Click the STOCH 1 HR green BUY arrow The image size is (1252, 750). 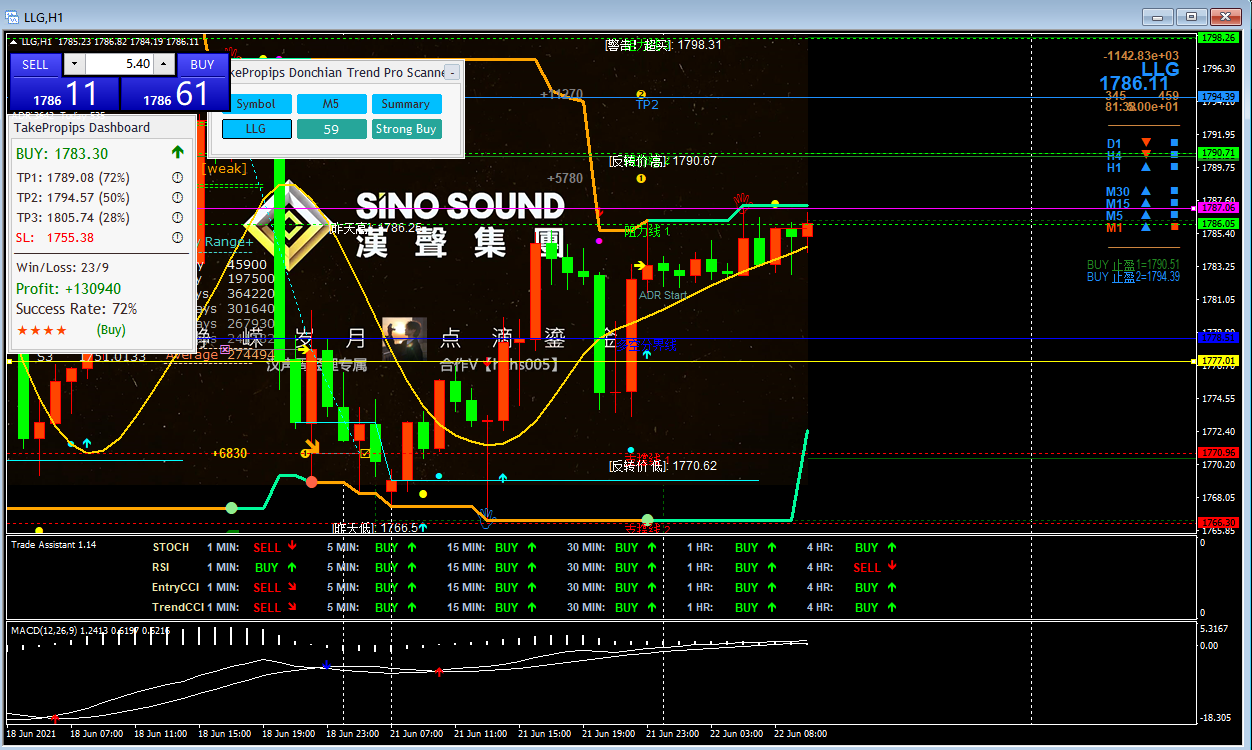point(772,546)
